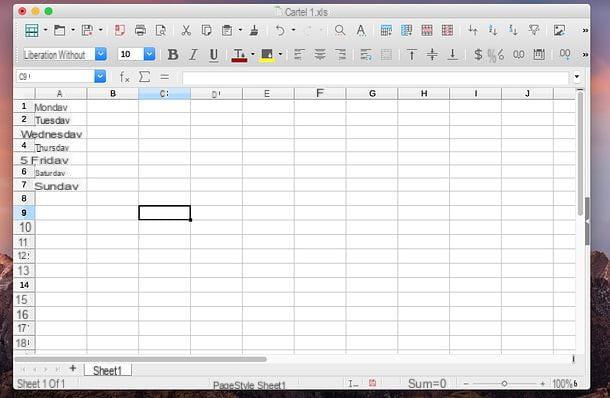The height and width of the screenshot is (398, 610).
Task: Format as percent
Action: tap(495, 55)
